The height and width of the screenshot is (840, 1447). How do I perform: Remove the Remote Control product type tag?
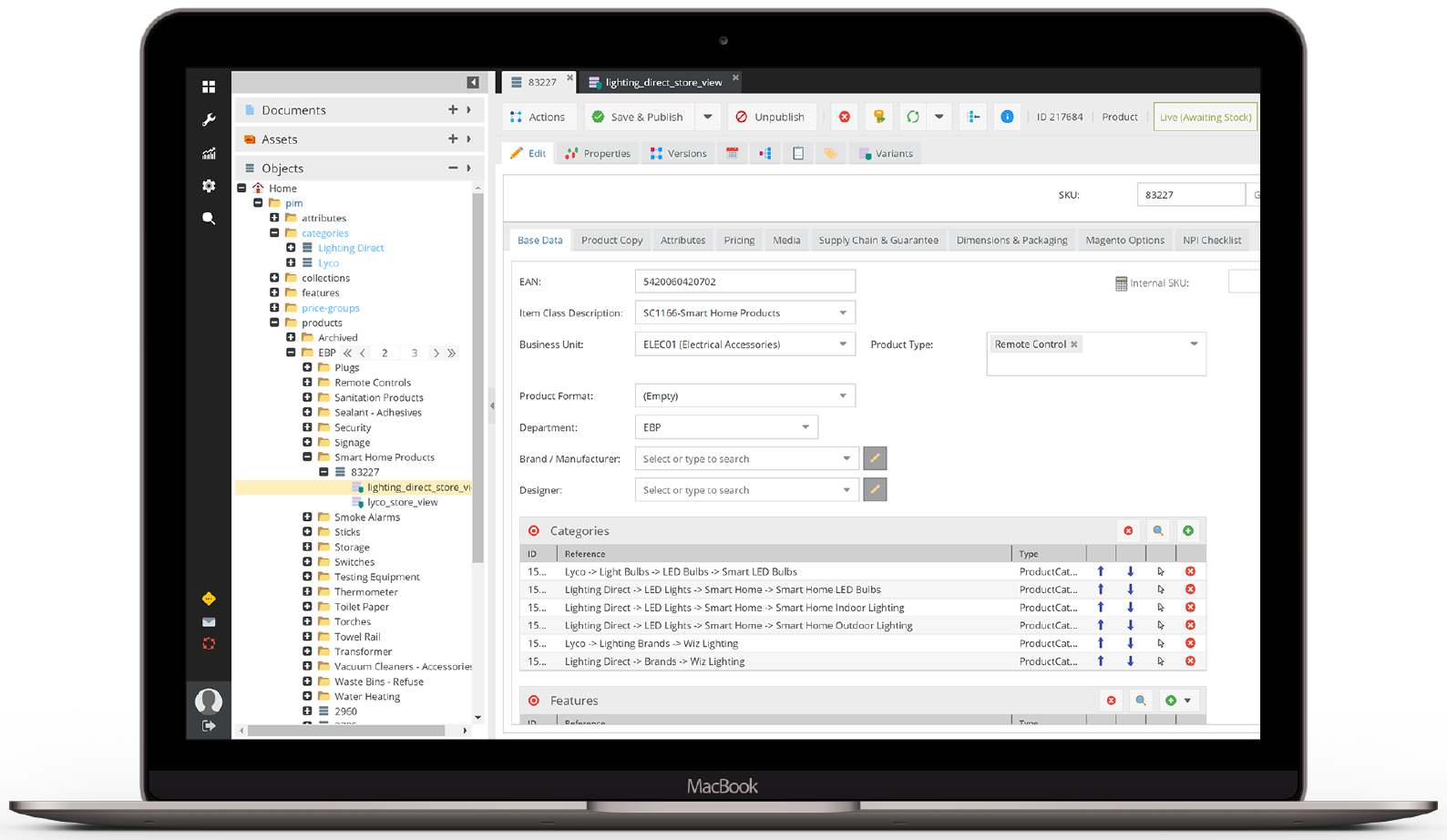[x=1074, y=344]
